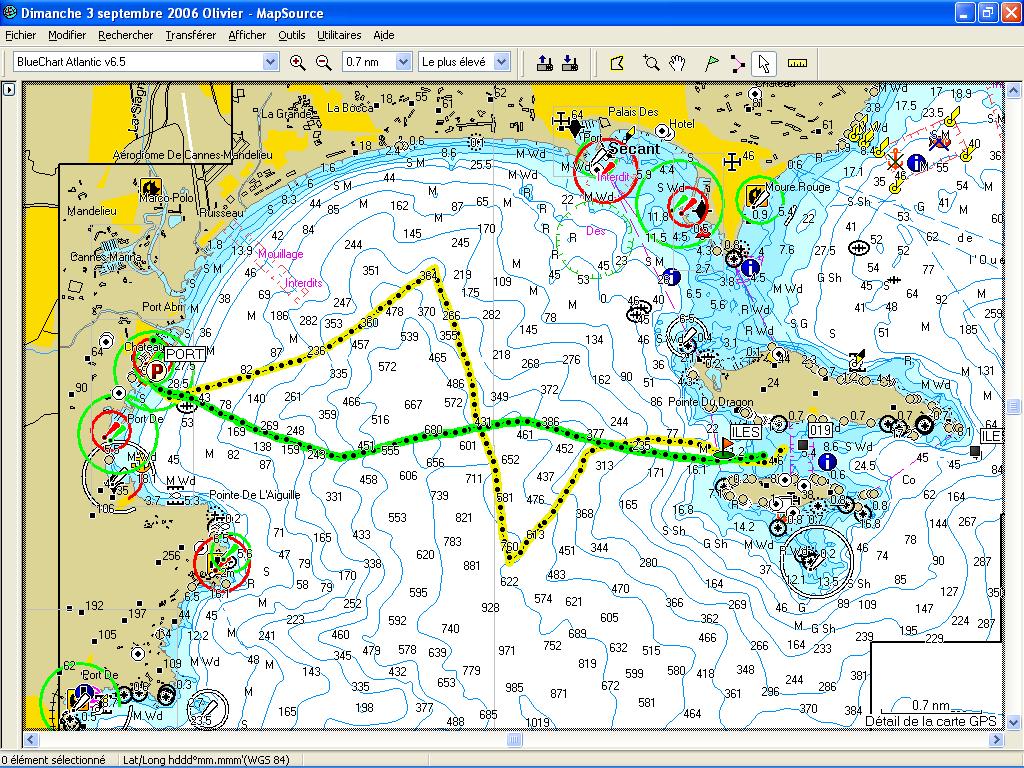
Task: Click the Détail de la carte GPS text
Action: (x=931, y=721)
